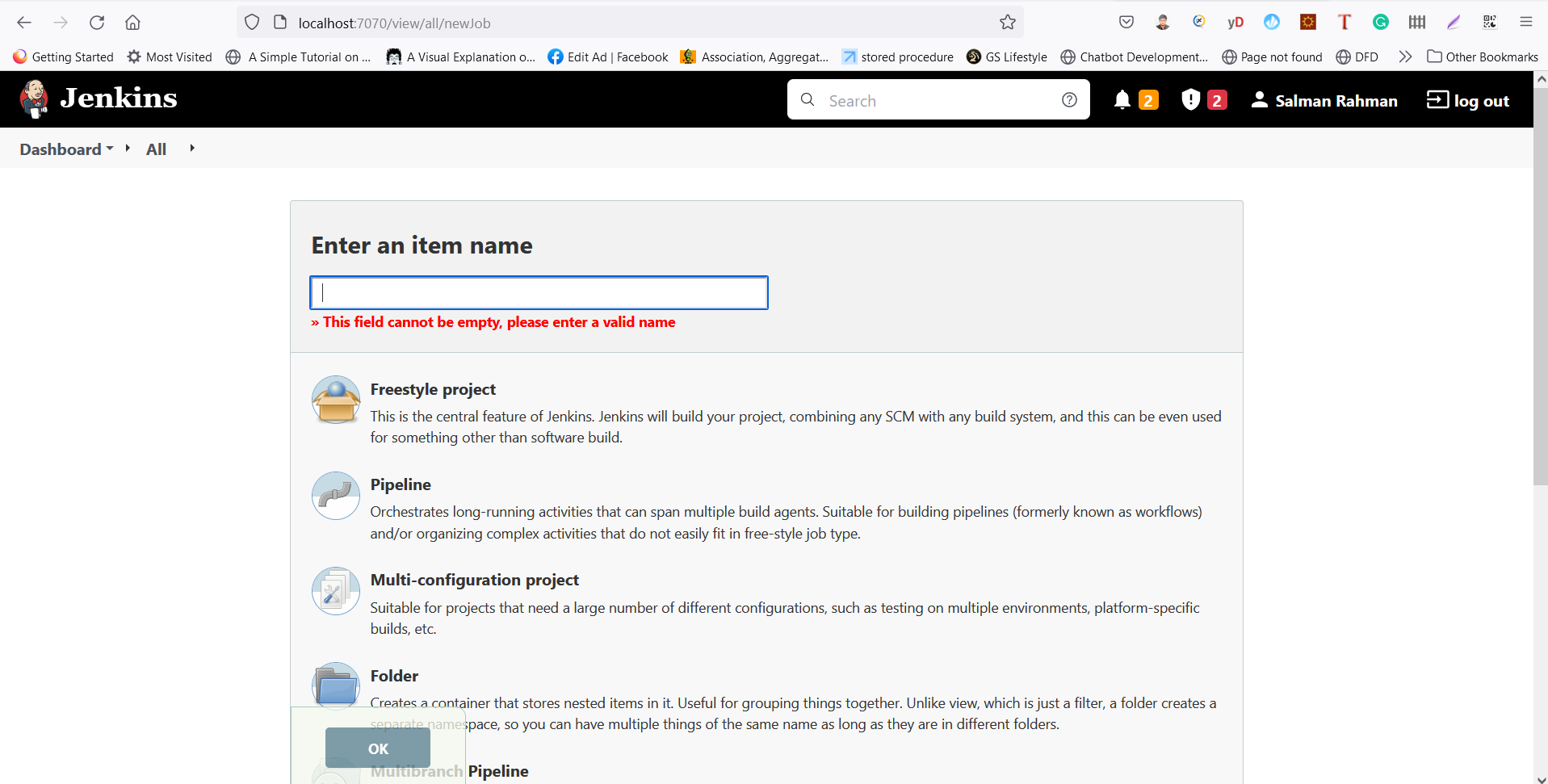
Task: Select the Freestyle project icon
Action: (334, 399)
